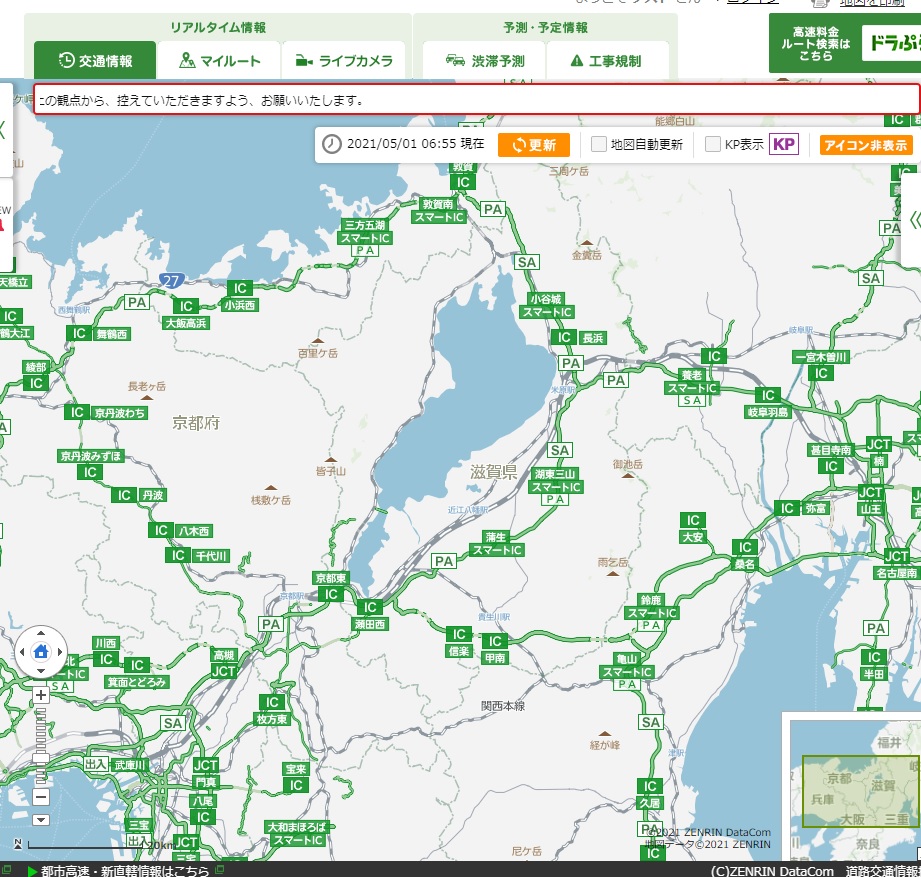Image resolution: width=921 pixels, height=877 pixels.
Task: Pan the map up with the arrow
Action: coord(41,634)
